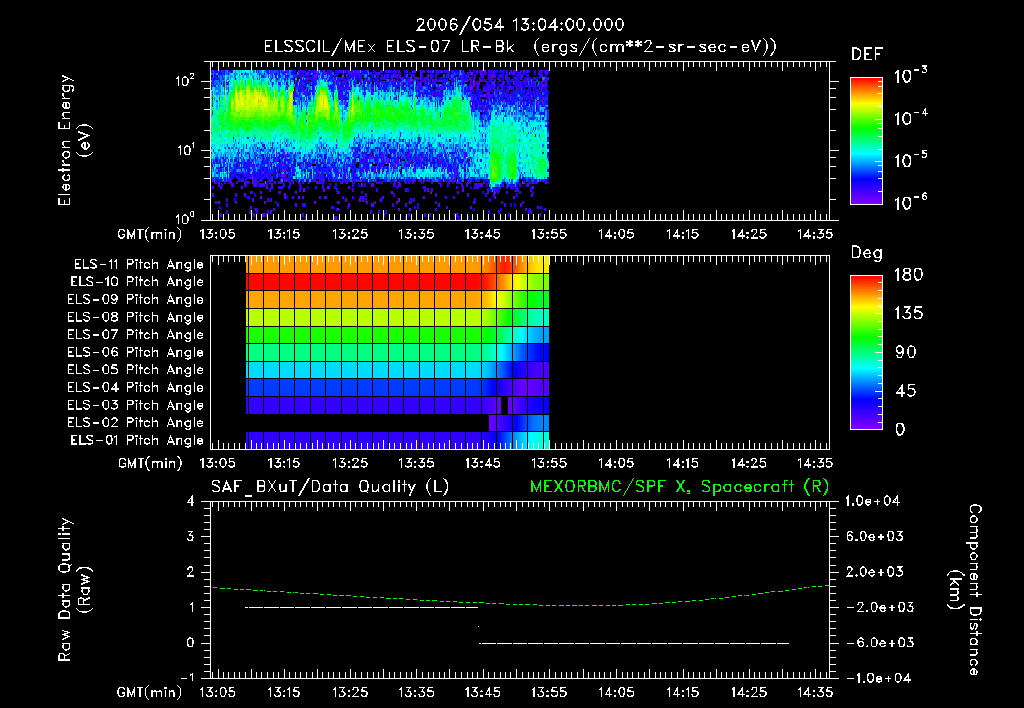Click the white data quality line at level 1

pos(362,607)
